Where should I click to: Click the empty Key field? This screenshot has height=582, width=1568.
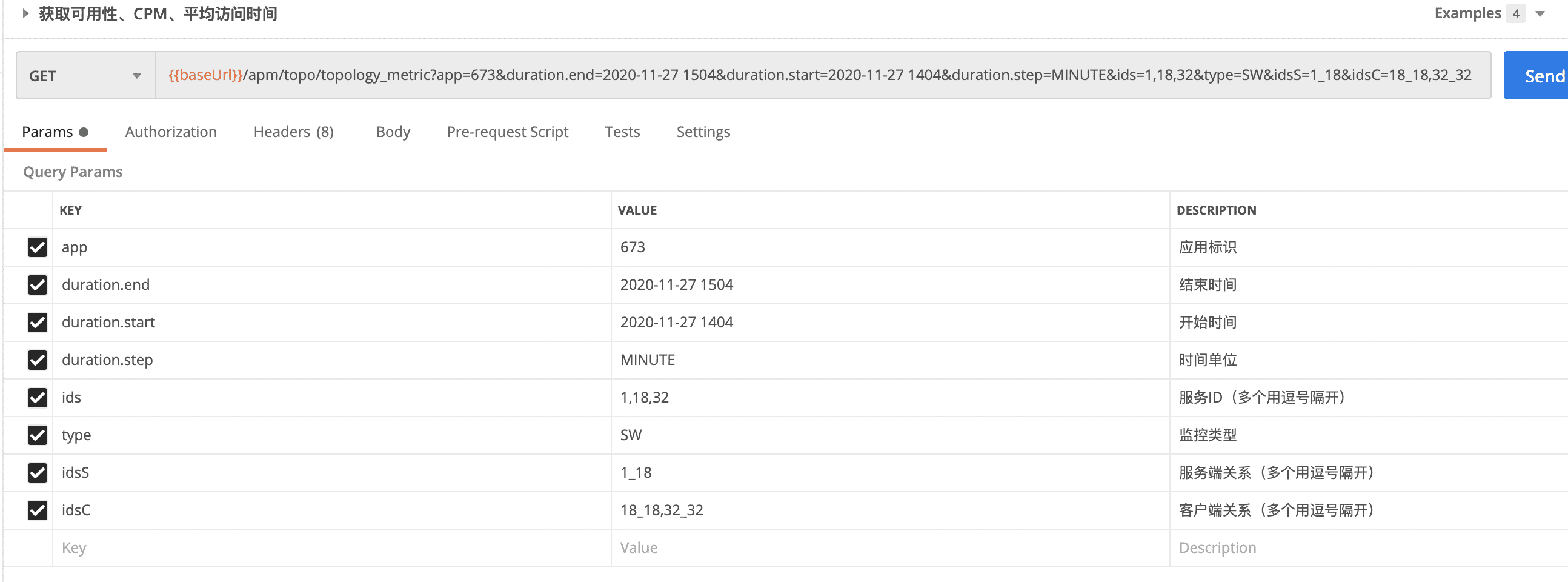[329, 548]
